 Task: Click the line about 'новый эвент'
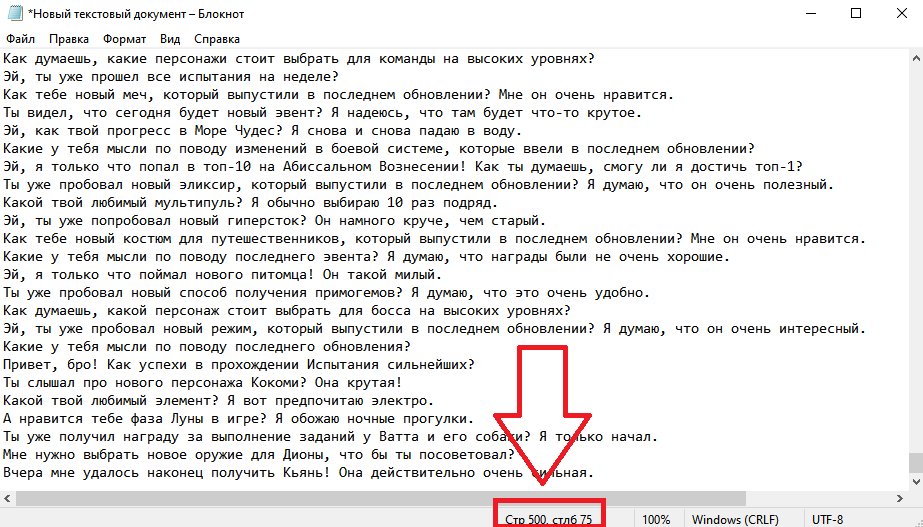[322, 112]
